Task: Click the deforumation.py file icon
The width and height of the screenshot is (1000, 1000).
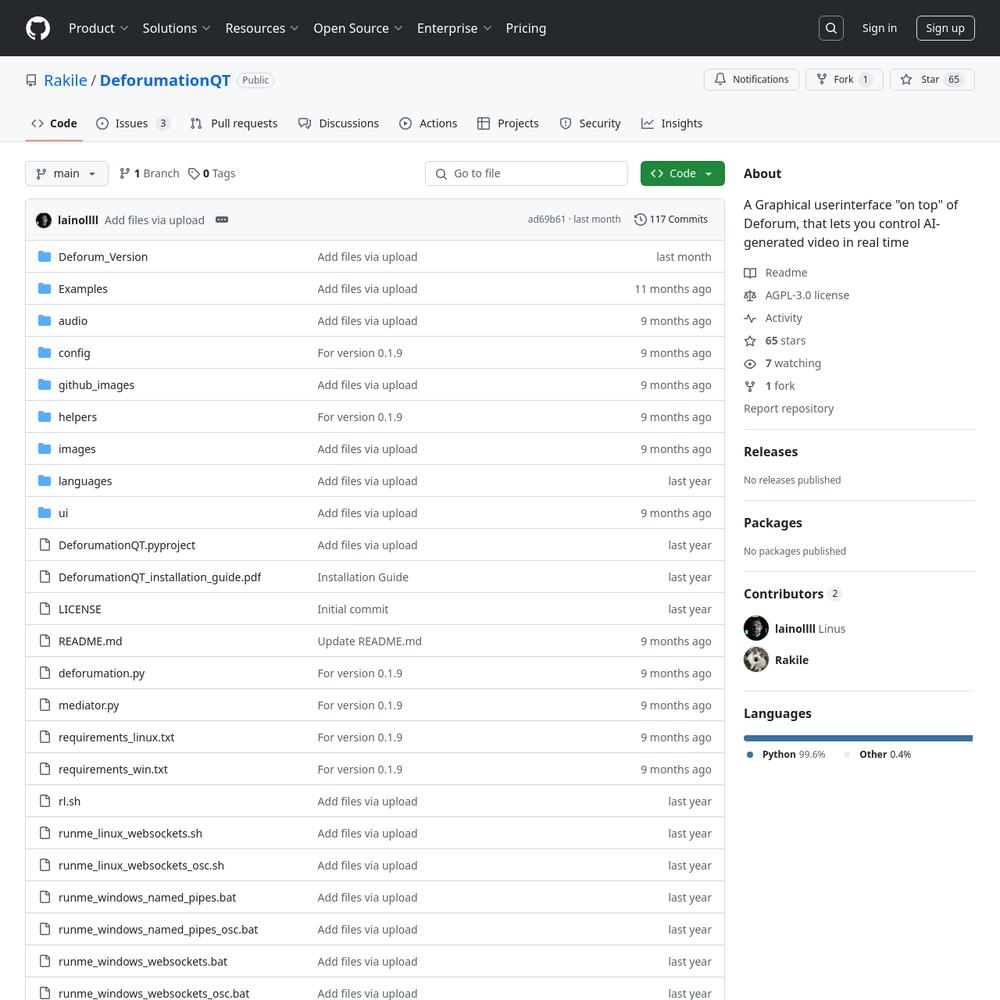Action: point(45,672)
